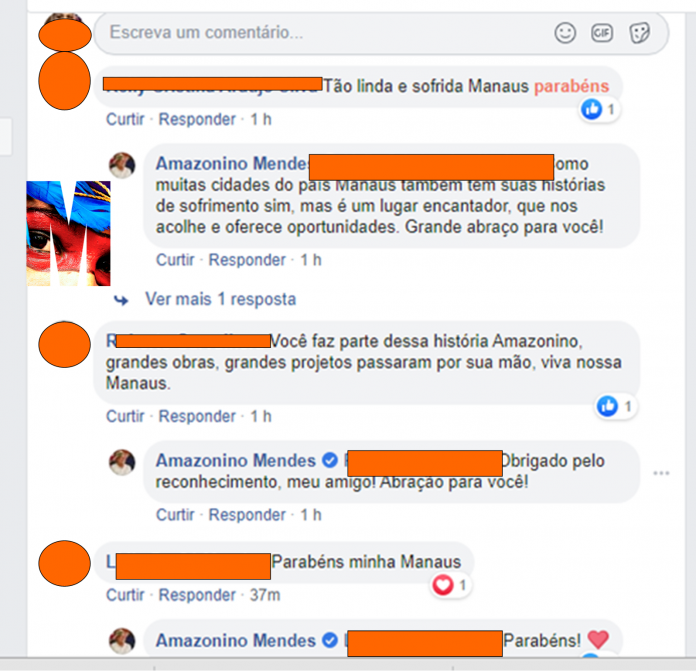
Task: Click Amazonino Mendes avatar in first reply
Action: pos(122,165)
